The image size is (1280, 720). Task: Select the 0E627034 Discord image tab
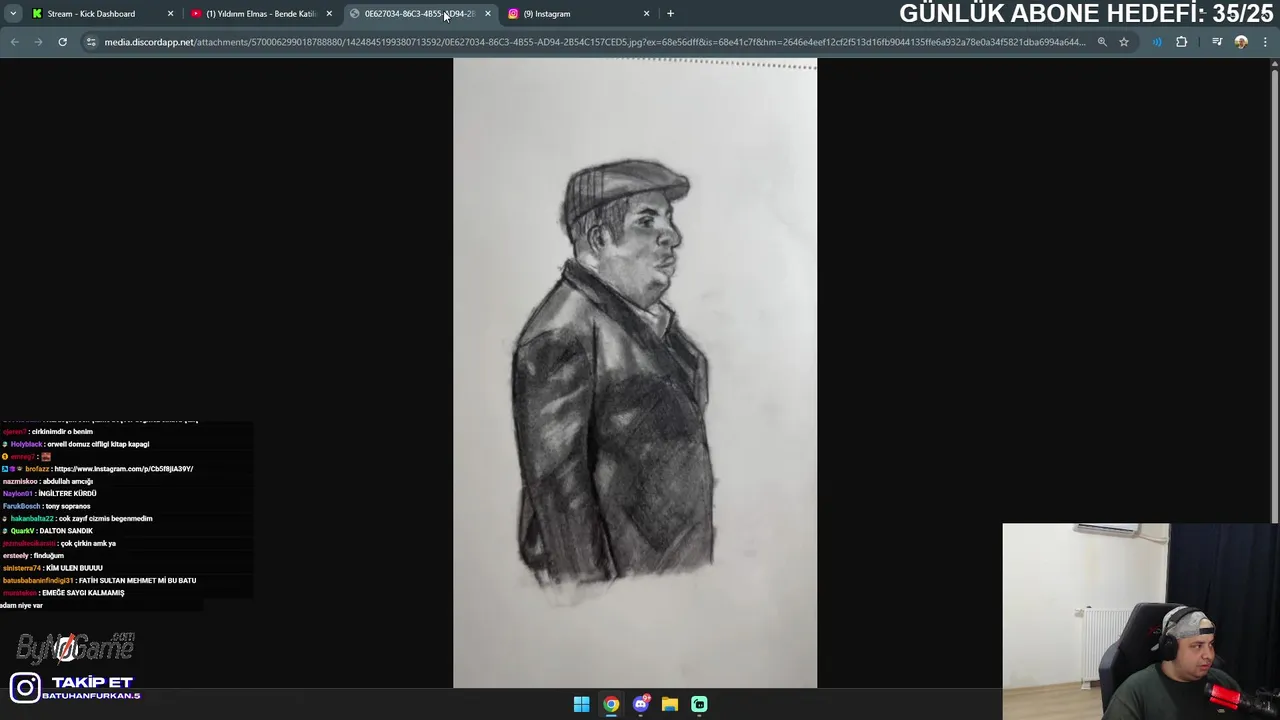pyautogui.click(x=419, y=14)
